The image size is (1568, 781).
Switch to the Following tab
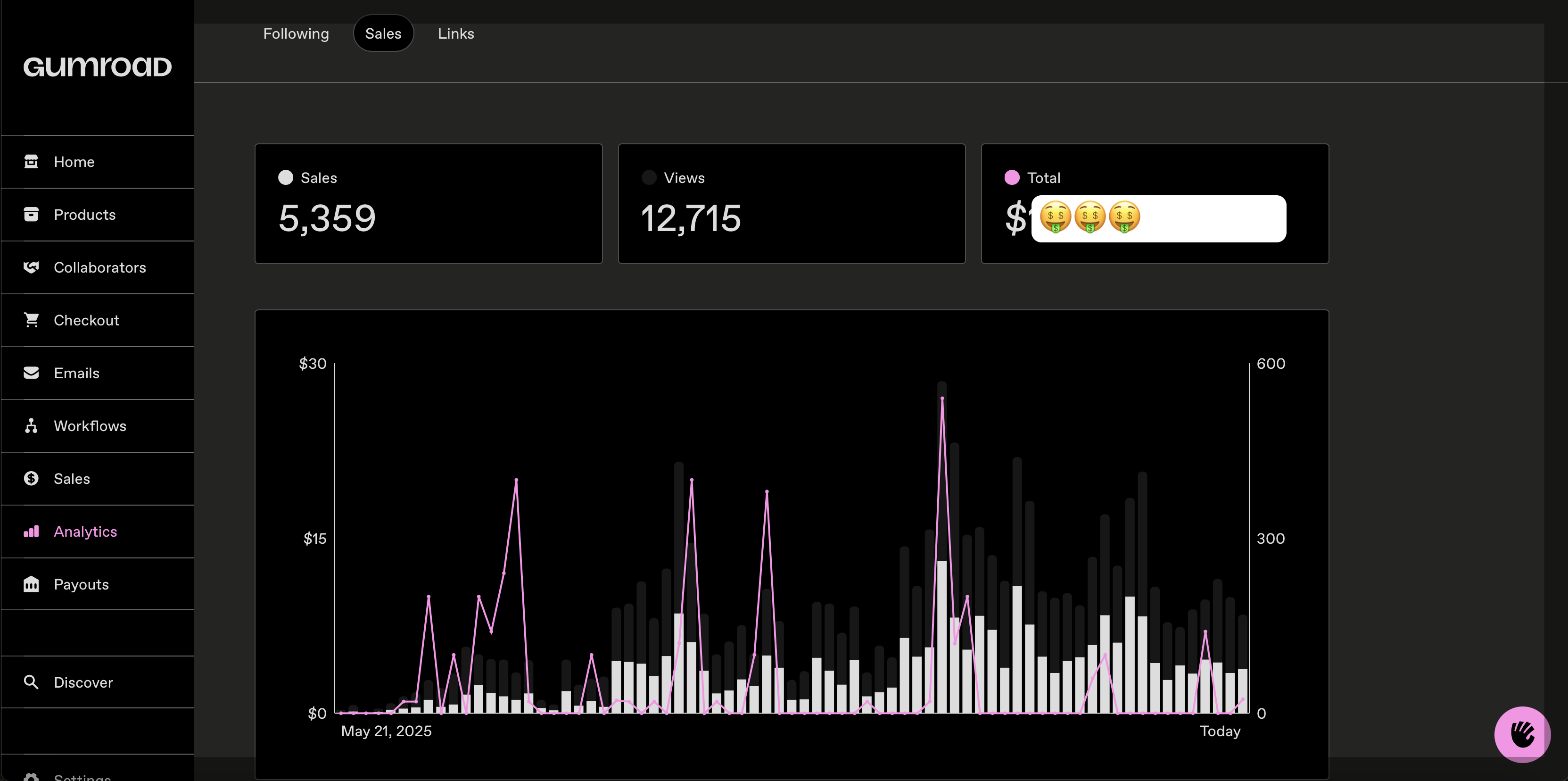pyautogui.click(x=296, y=33)
